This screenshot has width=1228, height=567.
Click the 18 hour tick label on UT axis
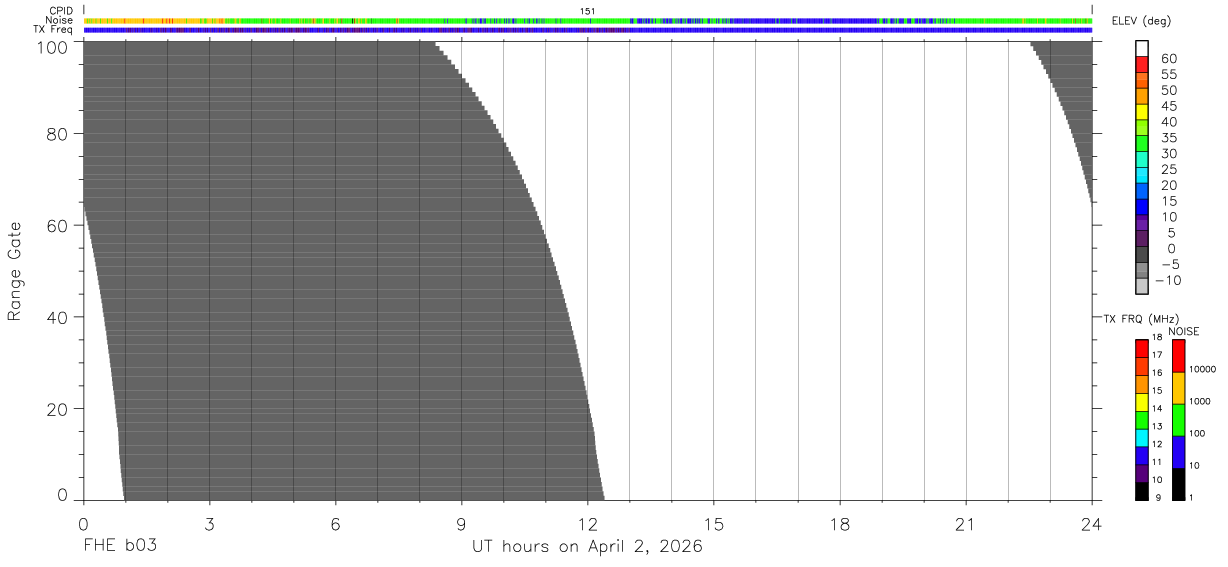840,524
